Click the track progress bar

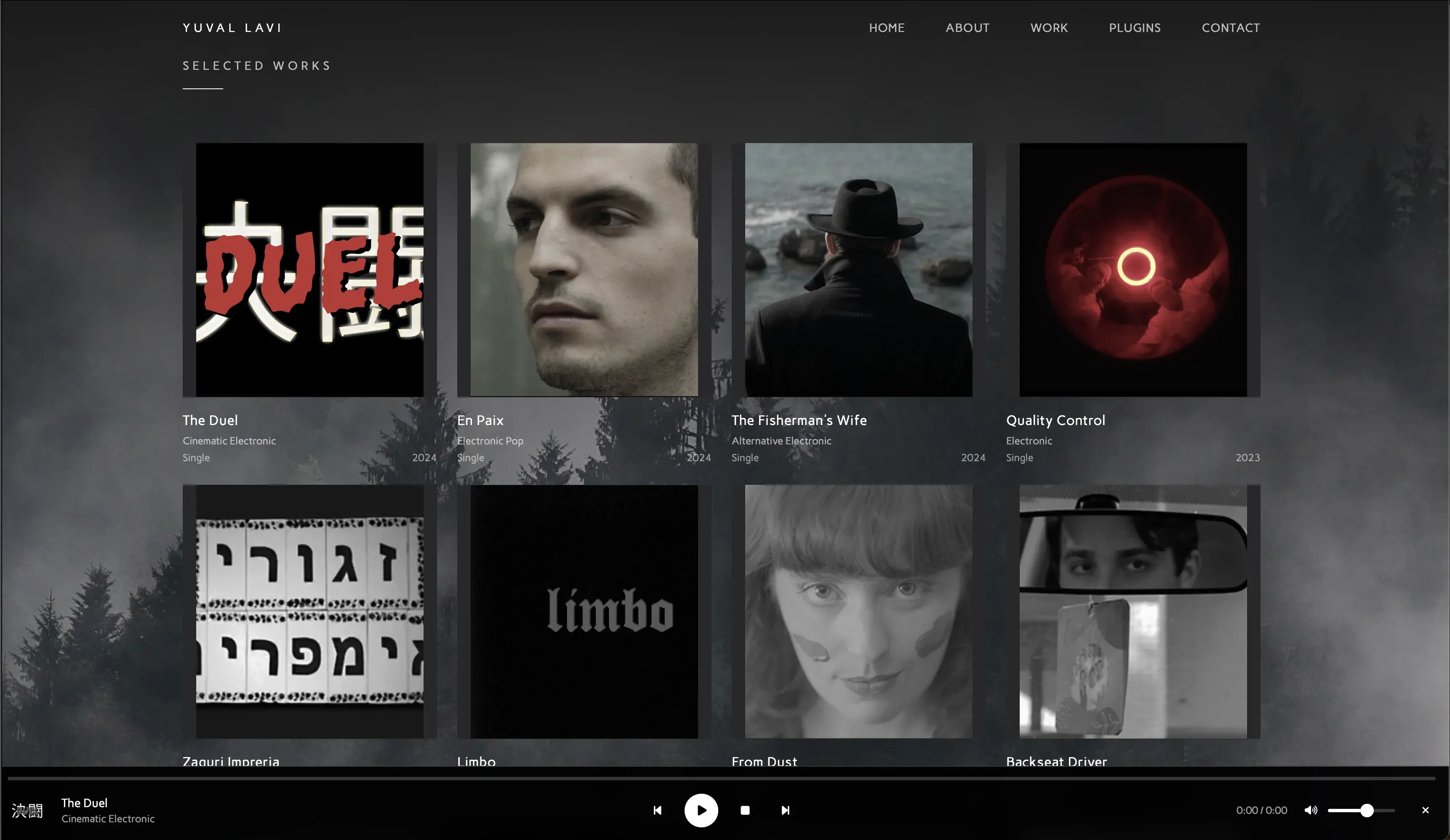click(x=725, y=779)
